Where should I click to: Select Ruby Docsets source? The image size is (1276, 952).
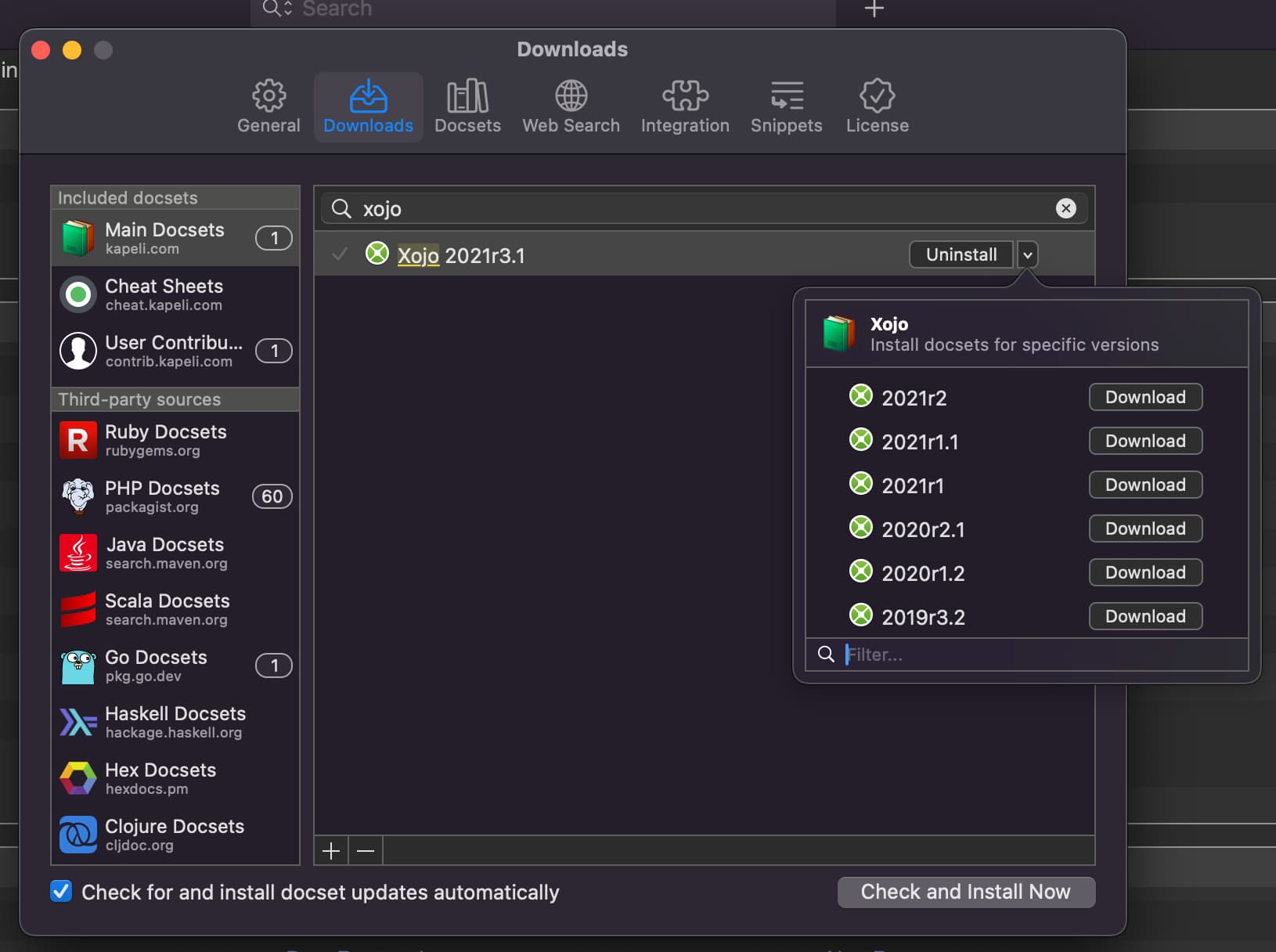coord(175,440)
